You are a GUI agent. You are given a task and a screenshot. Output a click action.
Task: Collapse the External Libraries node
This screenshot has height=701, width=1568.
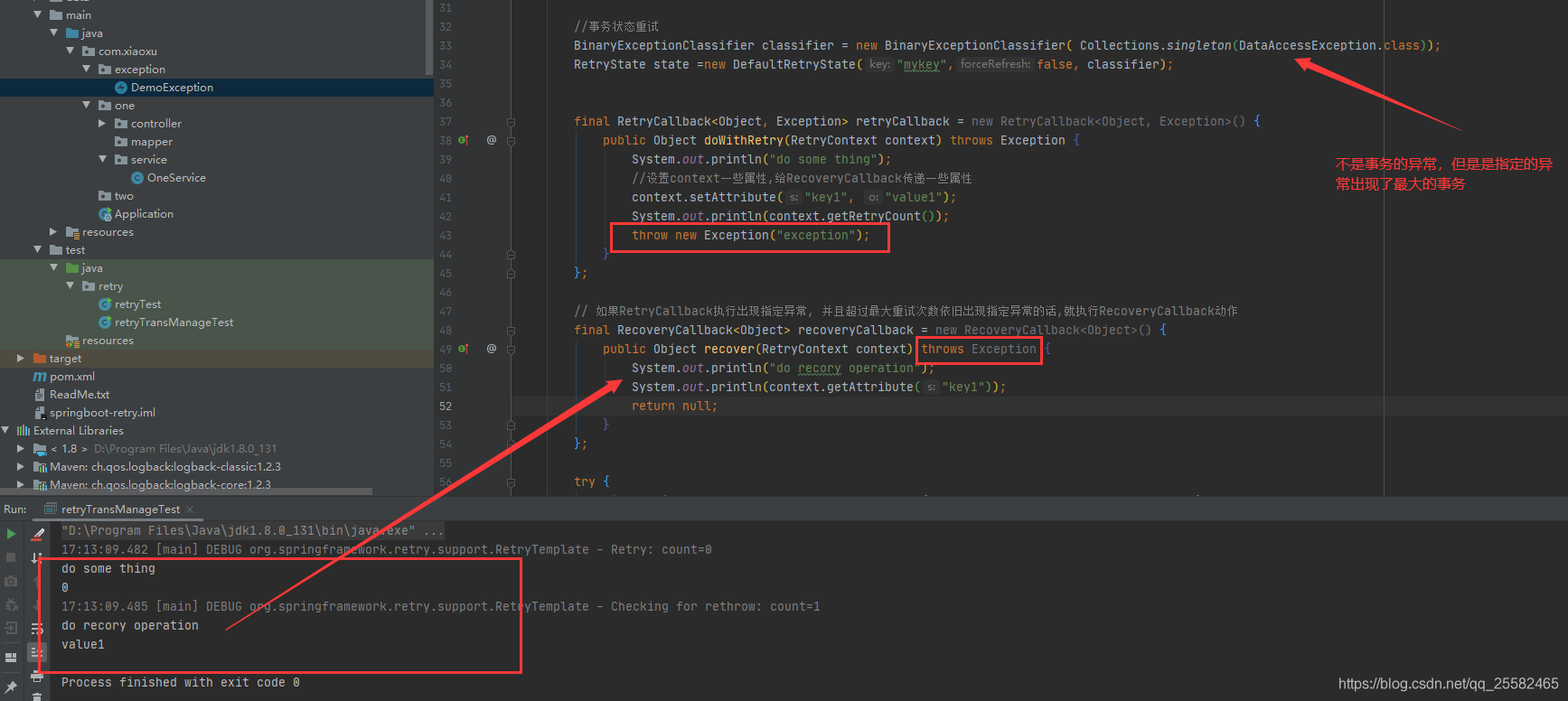[x=5, y=430]
